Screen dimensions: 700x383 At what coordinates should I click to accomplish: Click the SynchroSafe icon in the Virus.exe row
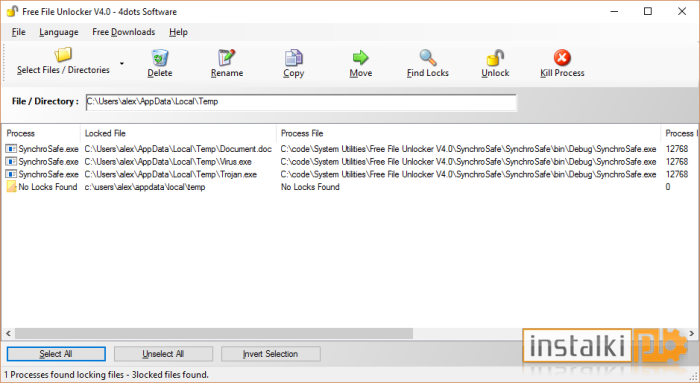click(11, 161)
